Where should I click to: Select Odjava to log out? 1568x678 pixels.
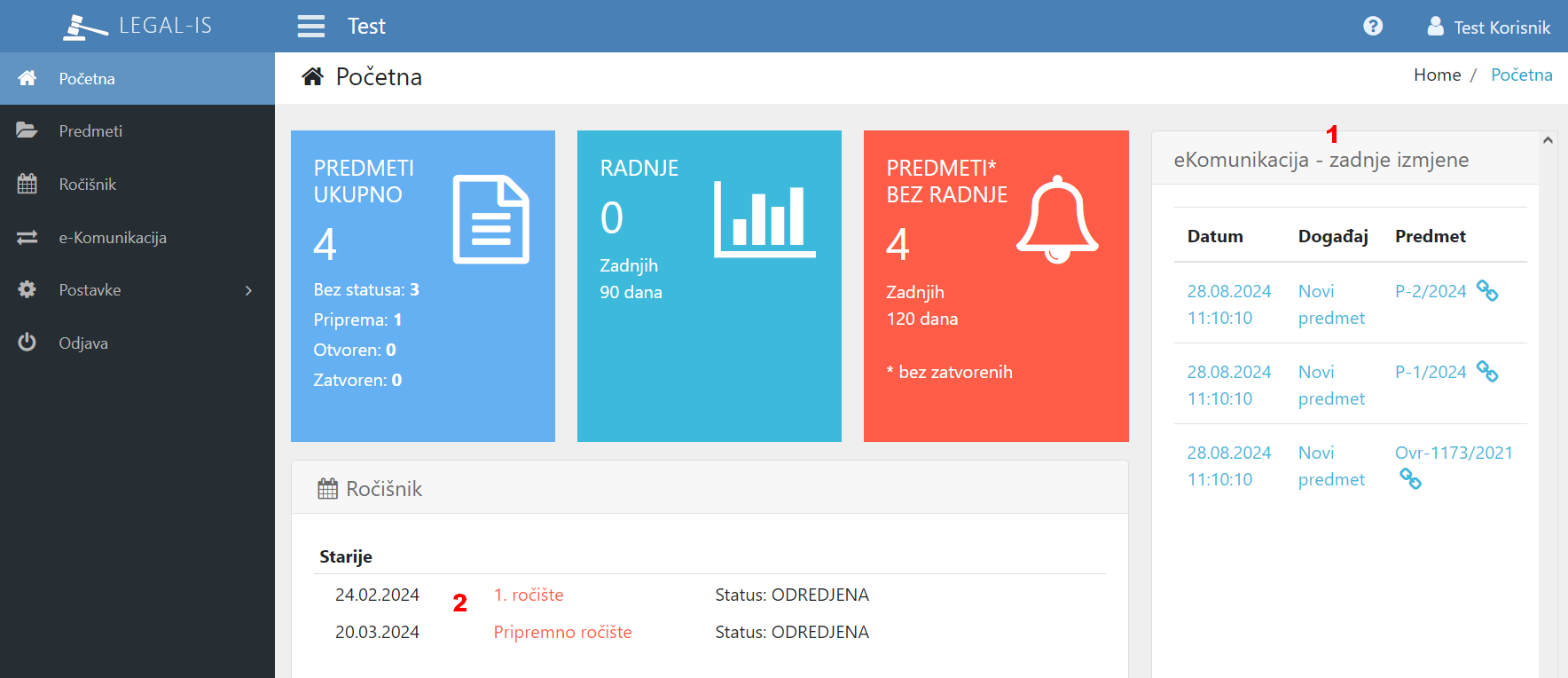(83, 343)
